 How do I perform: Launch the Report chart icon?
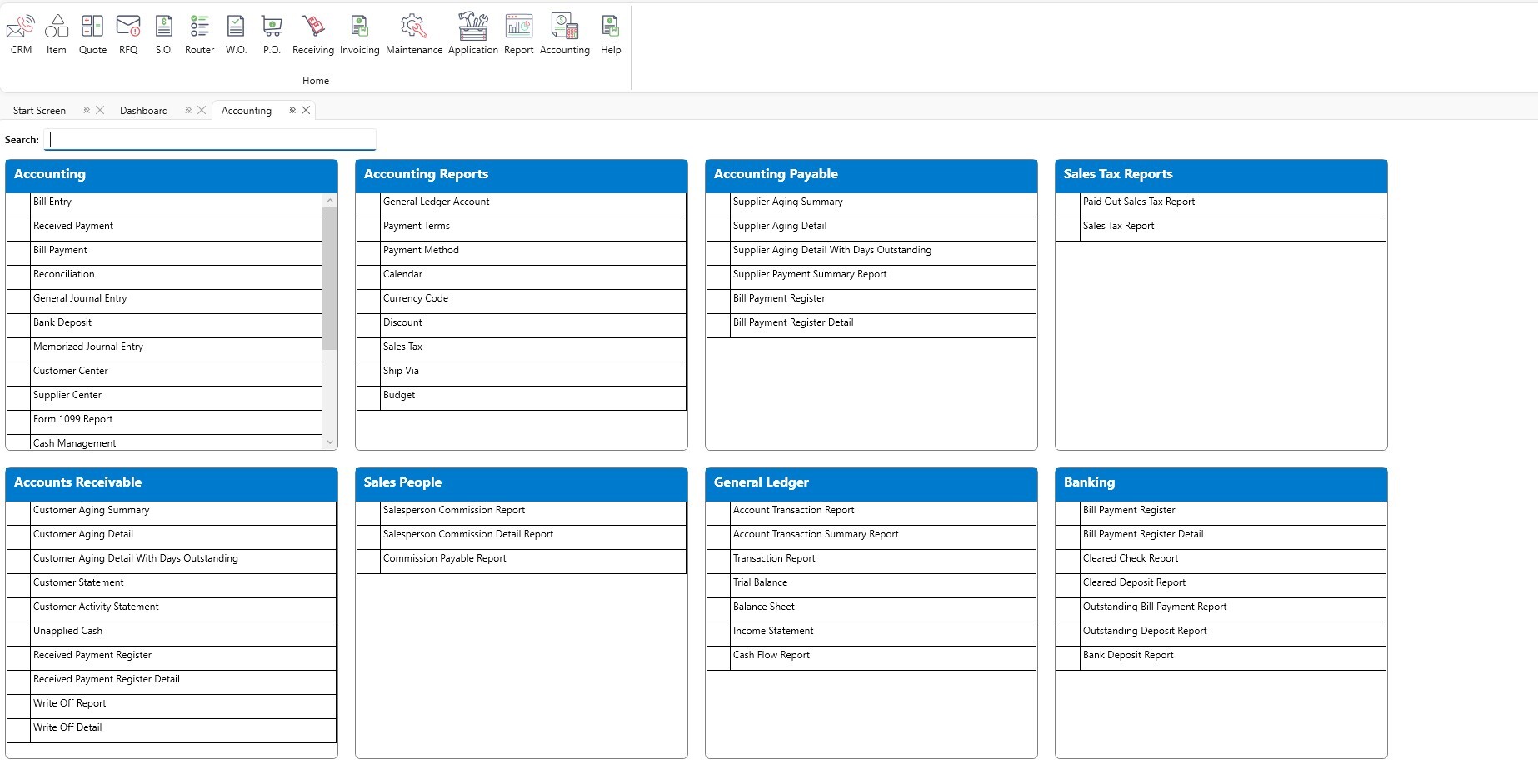click(518, 27)
